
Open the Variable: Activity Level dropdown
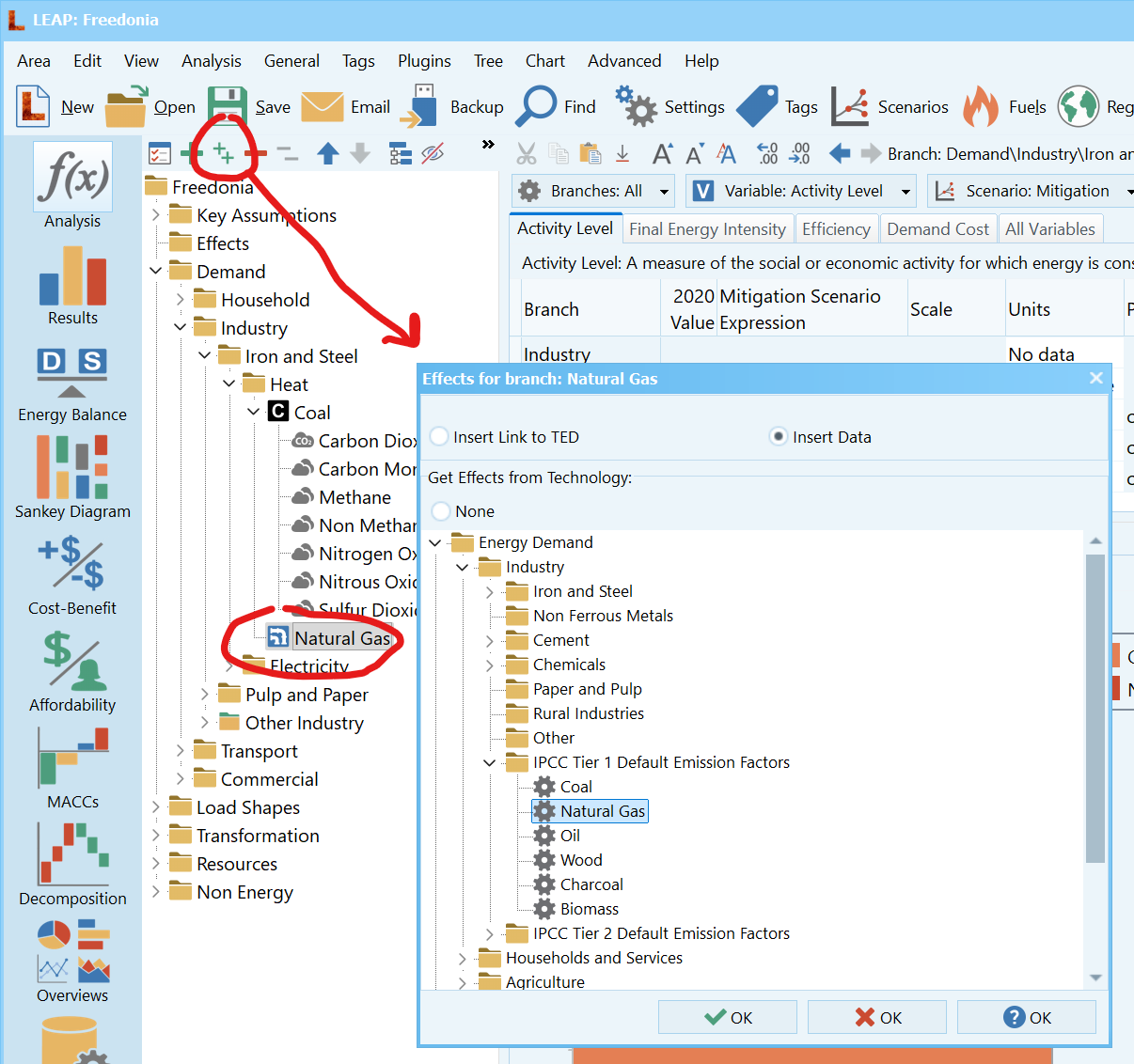point(800,191)
